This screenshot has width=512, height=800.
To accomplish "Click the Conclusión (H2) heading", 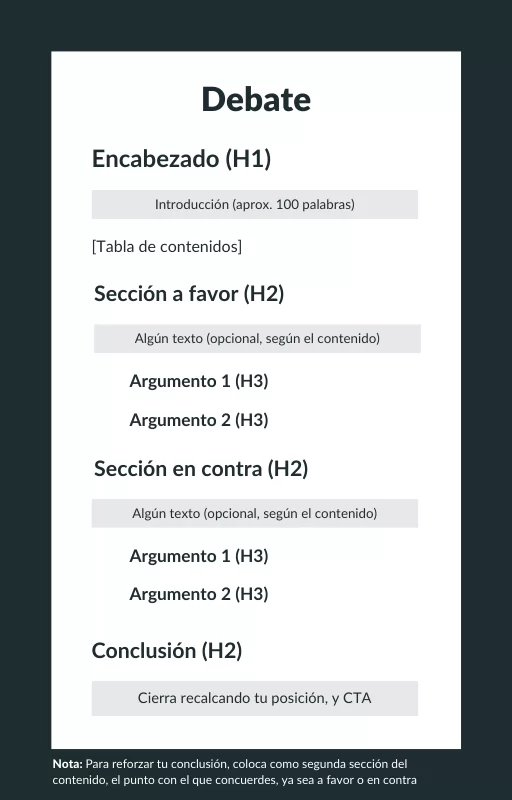I will tap(167, 651).
